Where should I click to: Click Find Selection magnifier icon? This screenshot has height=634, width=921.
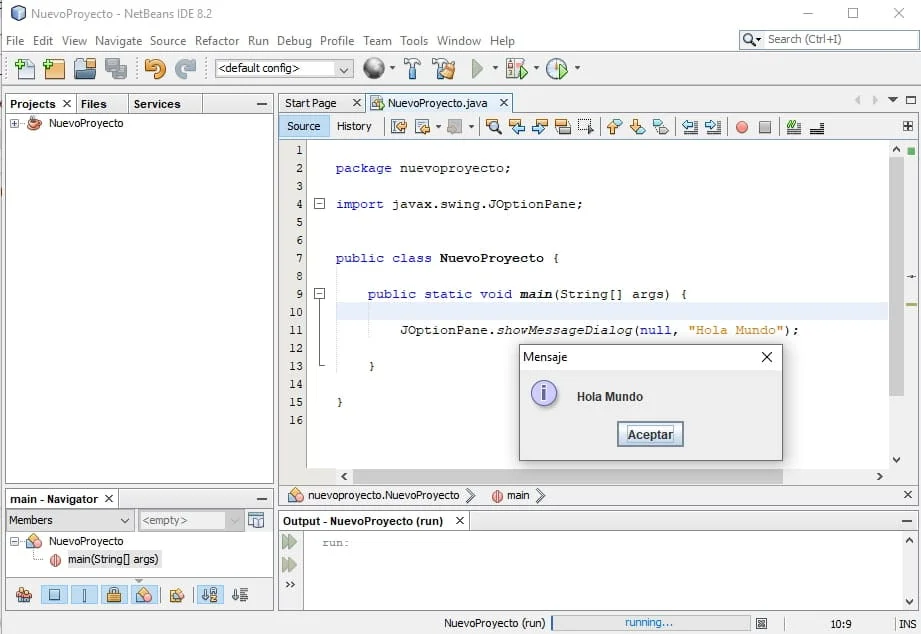click(493, 126)
